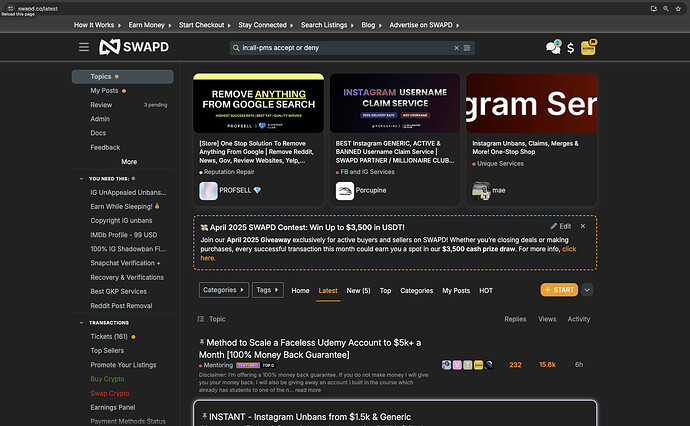Expand Earn Money menu

pyautogui.click(x=150, y=25)
